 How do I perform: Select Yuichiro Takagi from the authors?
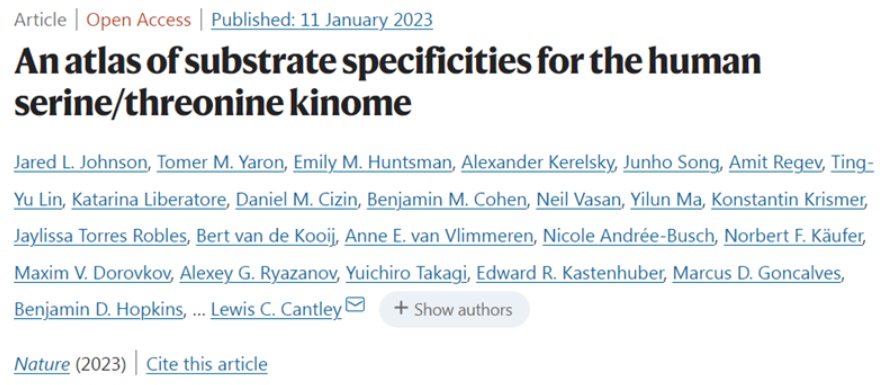[x=406, y=273]
